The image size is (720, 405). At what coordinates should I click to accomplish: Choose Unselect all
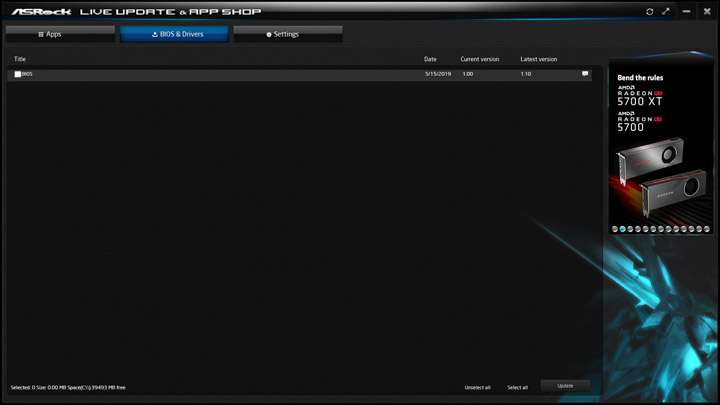click(x=478, y=388)
